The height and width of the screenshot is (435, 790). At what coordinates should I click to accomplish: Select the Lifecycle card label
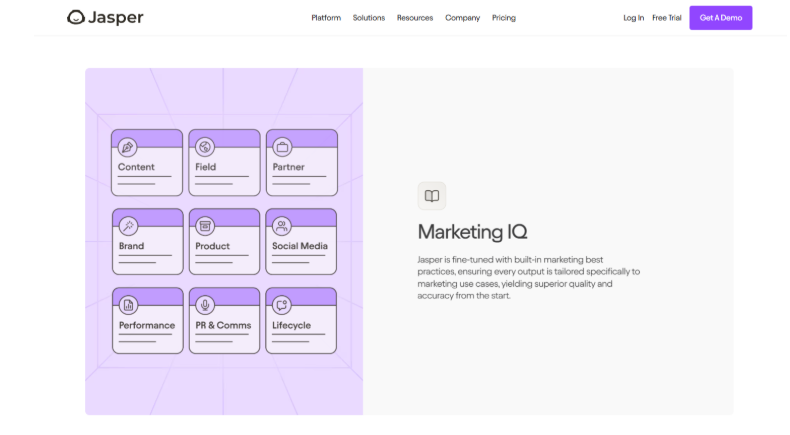(x=292, y=325)
